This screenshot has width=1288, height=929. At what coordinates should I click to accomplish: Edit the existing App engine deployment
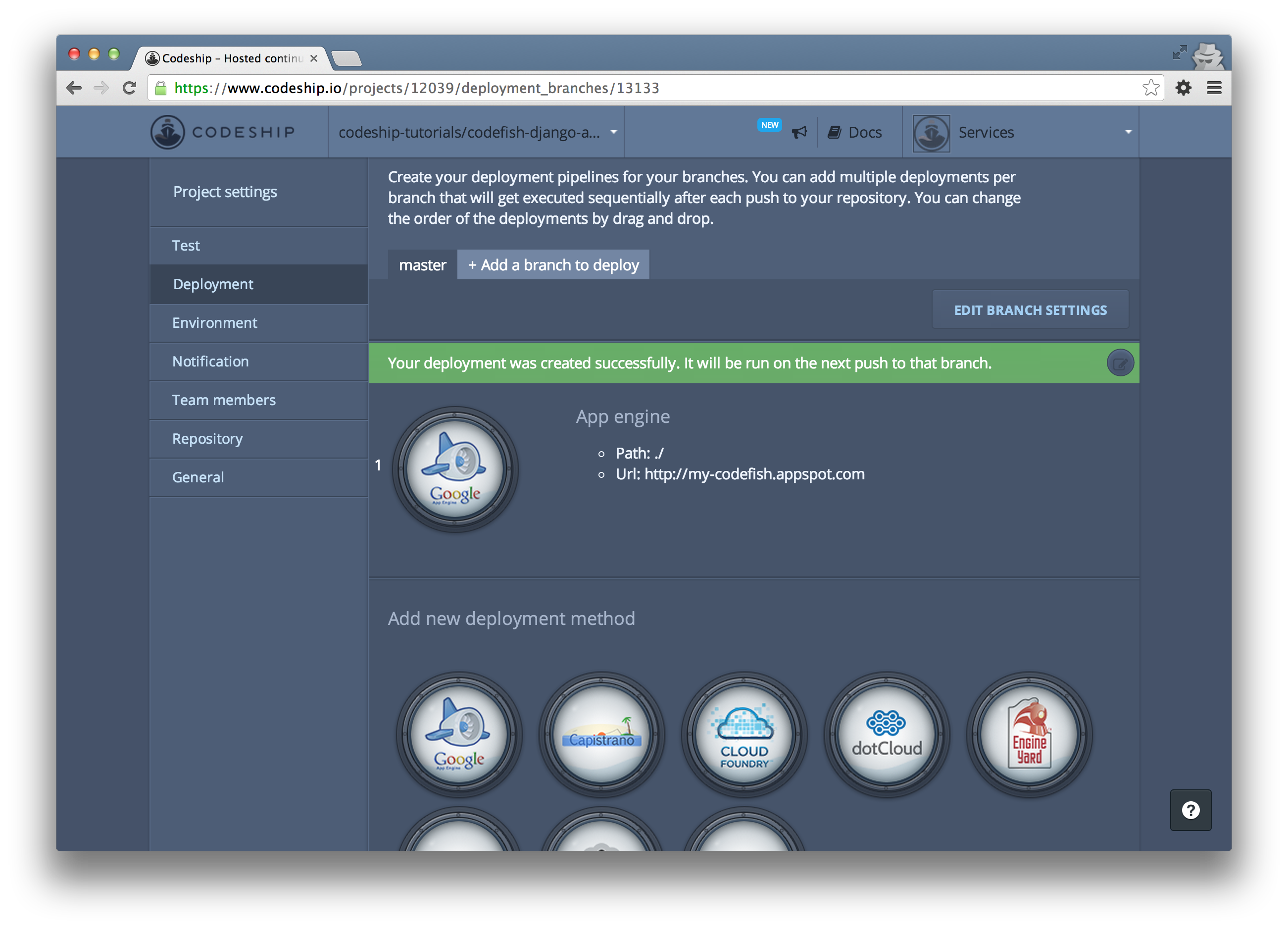click(1120, 363)
